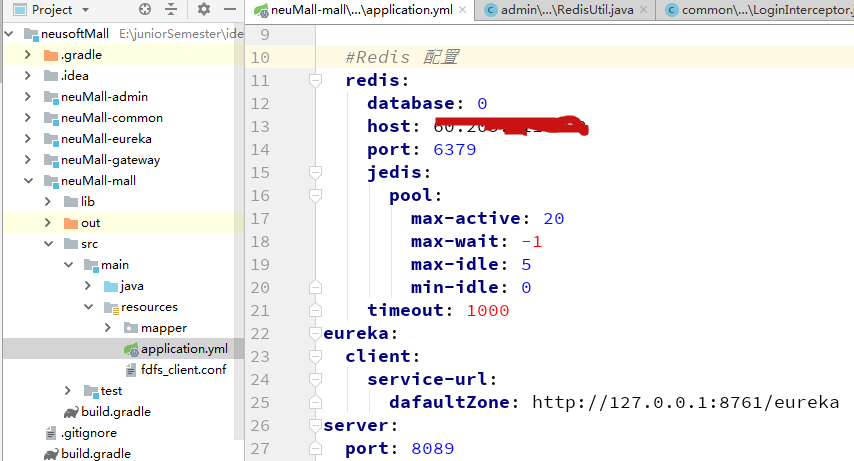Close the application.yml tab
This screenshot has height=461, width=854.
462,10
